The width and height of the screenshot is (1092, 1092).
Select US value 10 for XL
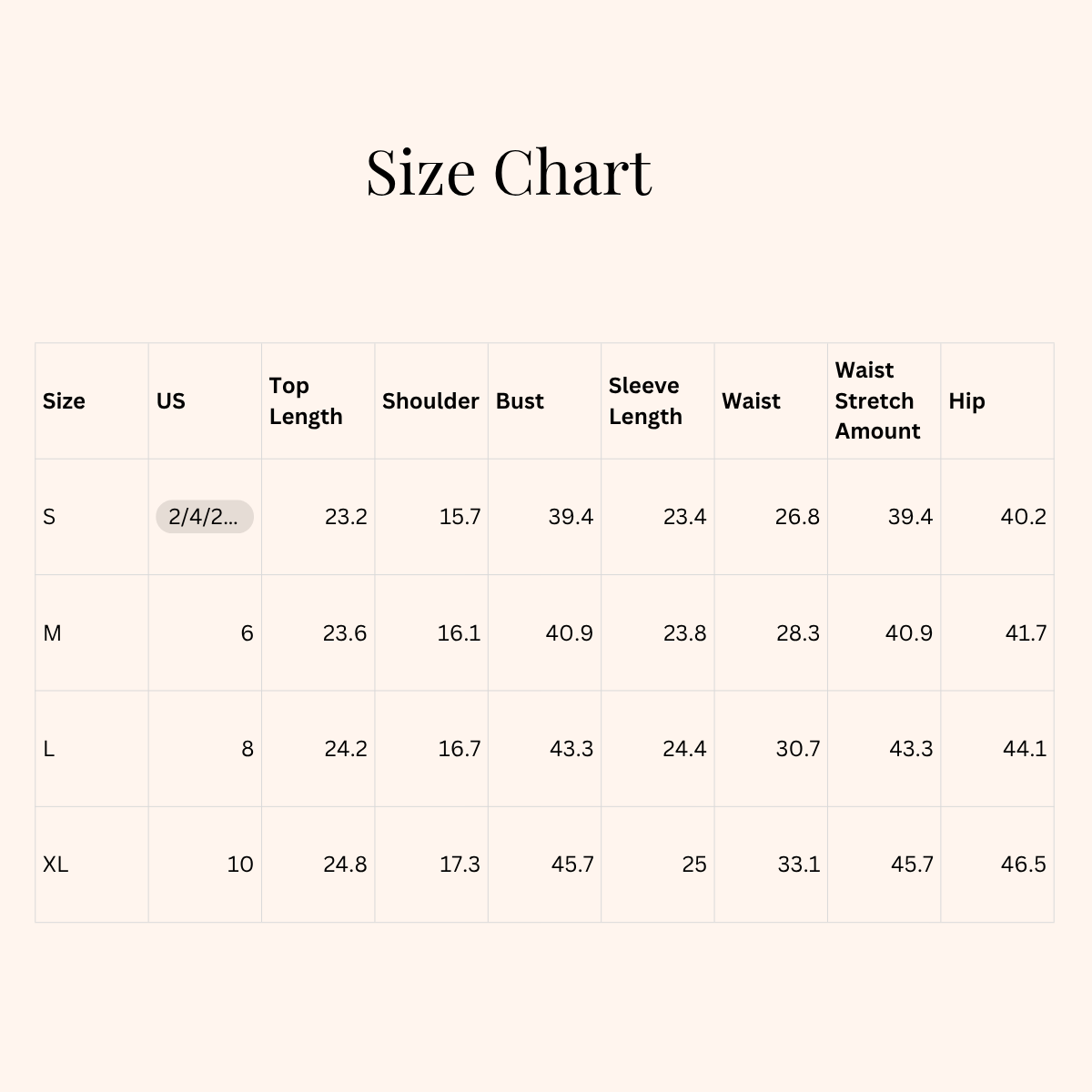coord(240,864)
